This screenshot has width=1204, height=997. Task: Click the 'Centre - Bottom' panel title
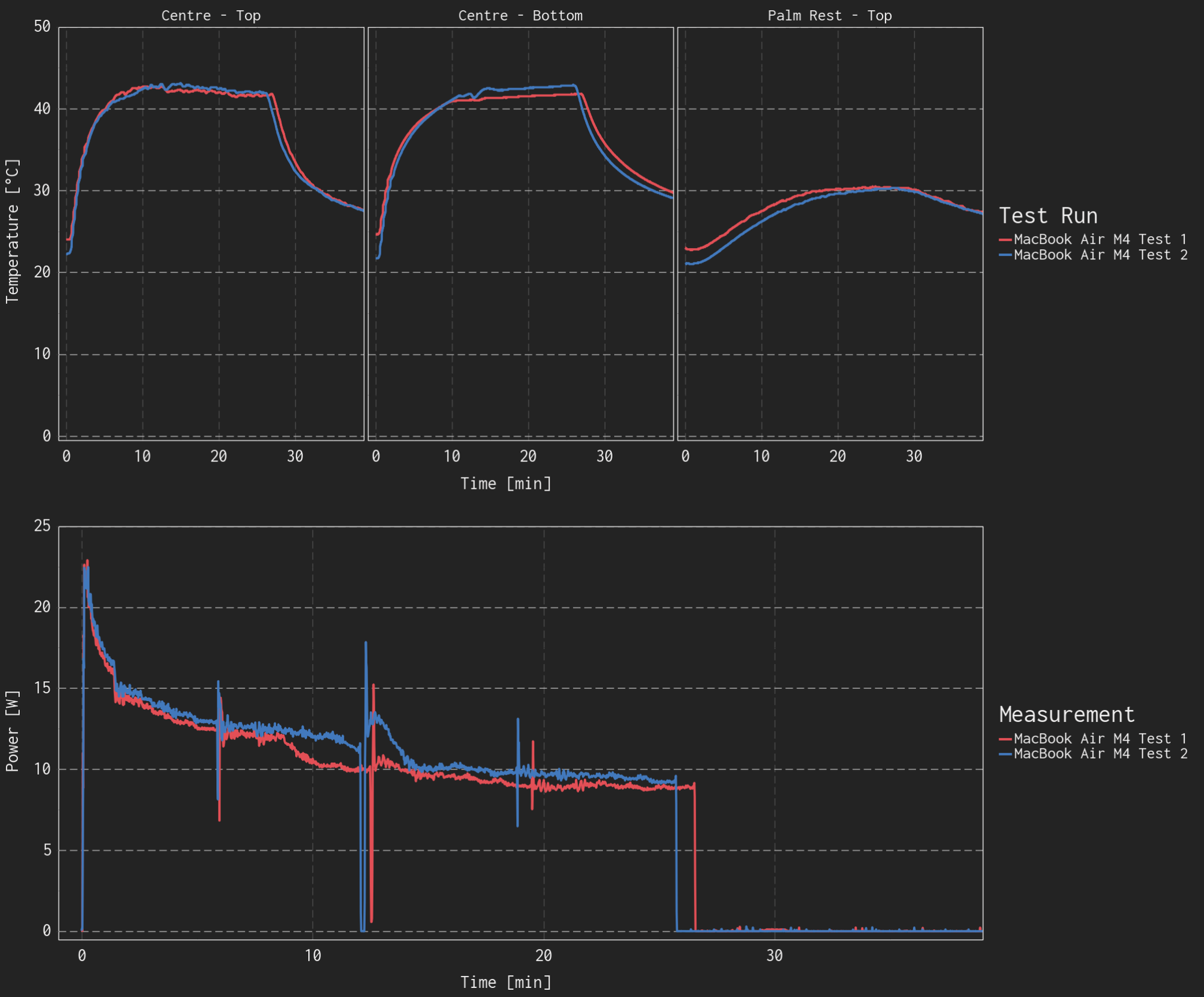(520, 16)
